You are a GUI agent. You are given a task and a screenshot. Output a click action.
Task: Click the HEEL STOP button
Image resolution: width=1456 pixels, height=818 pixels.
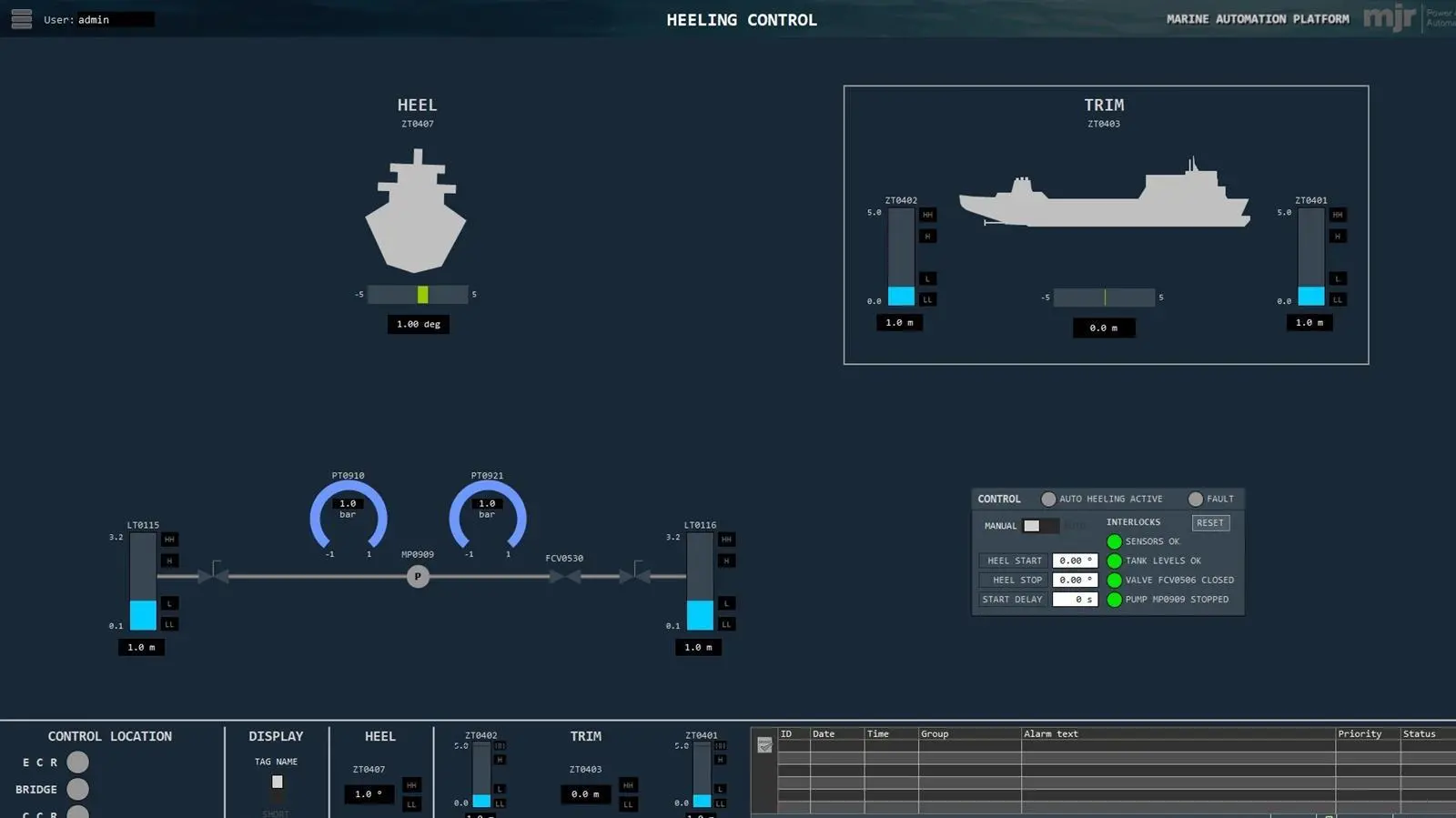point(1014,580)
